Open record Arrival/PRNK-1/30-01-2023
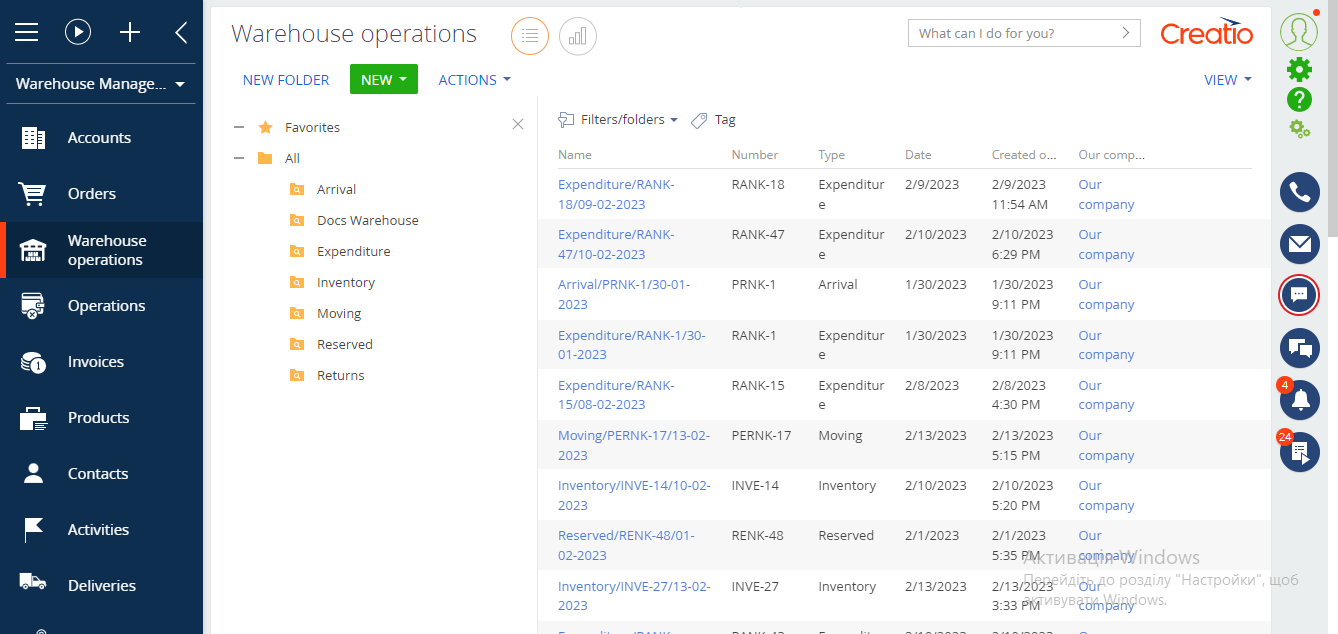Viewport: 1338px width, 634px height. pyautogui.click(x=623, y=294)
